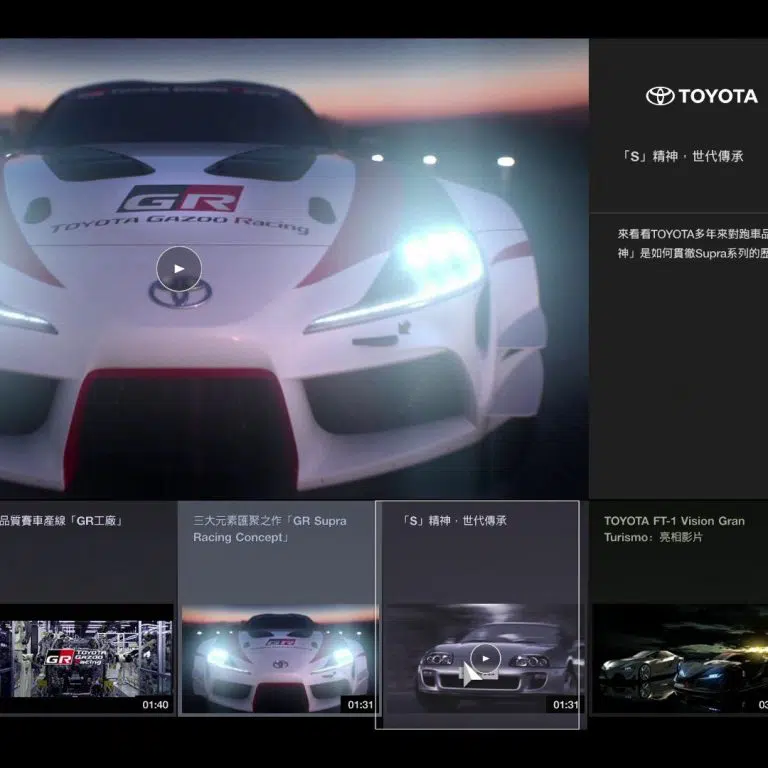
Task: Open the FT-1 Vision Gran Turismo thumbnail
Action: [680, 660]
